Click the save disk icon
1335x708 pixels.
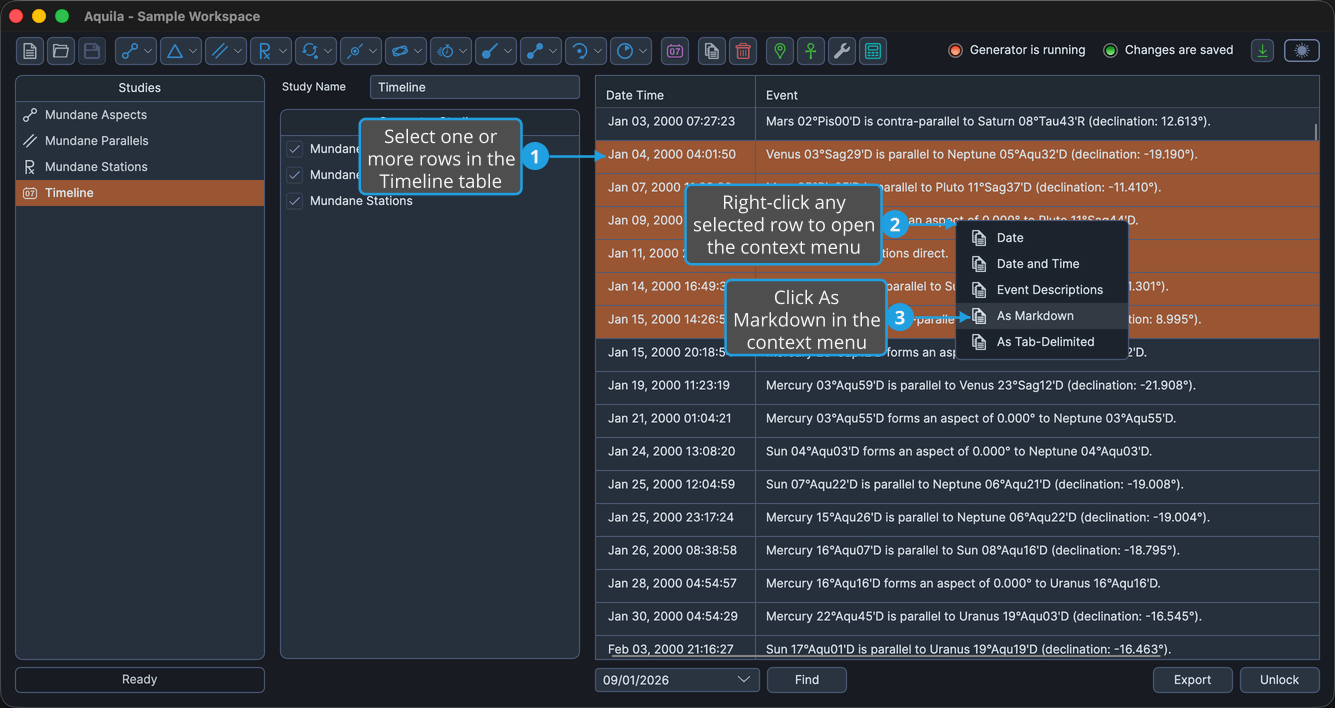pos(92,51)
